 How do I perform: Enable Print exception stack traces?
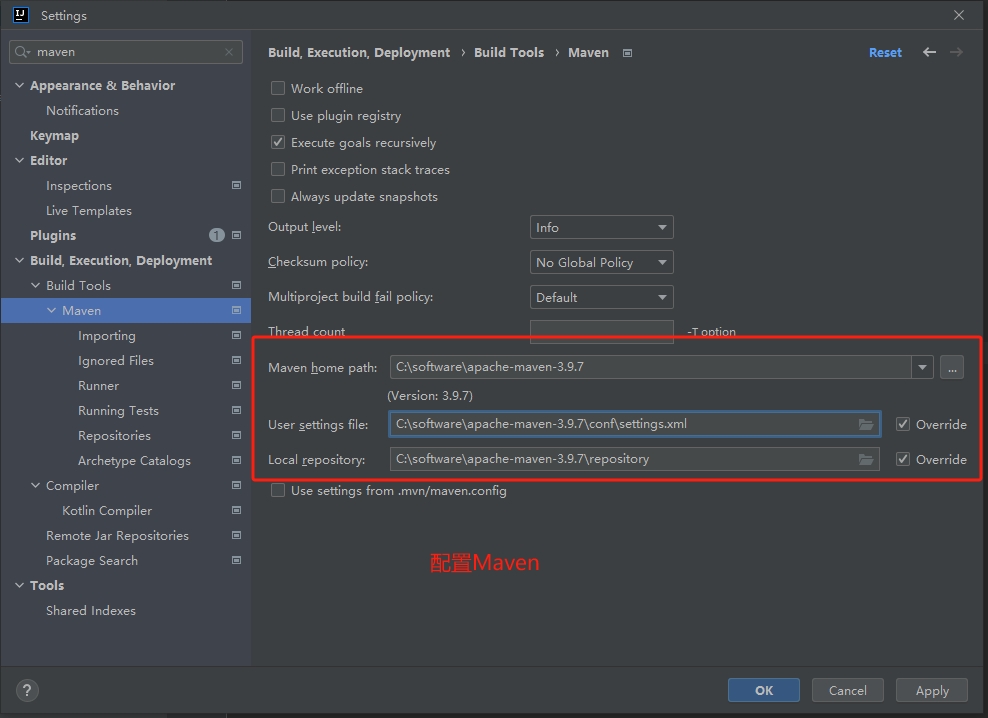tap(278, 170)
